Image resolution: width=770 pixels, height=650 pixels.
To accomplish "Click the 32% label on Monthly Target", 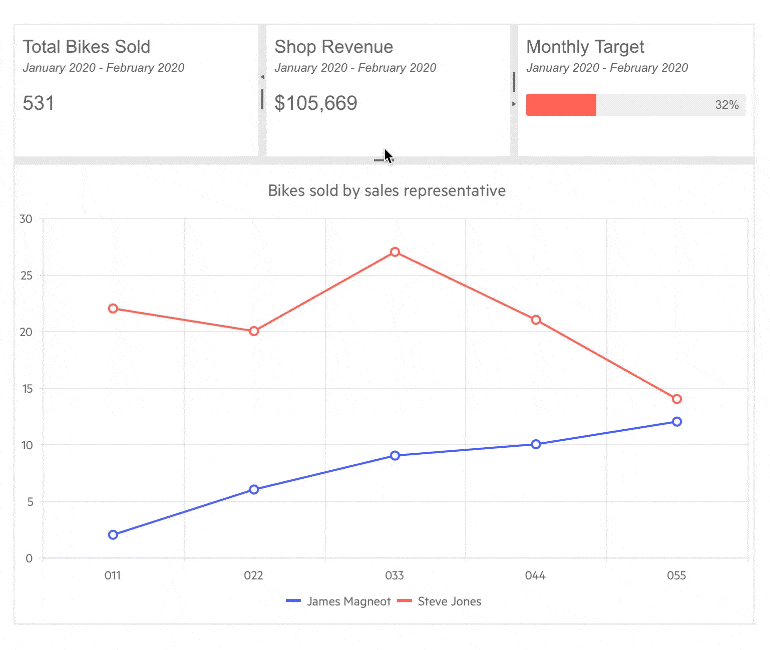I will 726,105.
